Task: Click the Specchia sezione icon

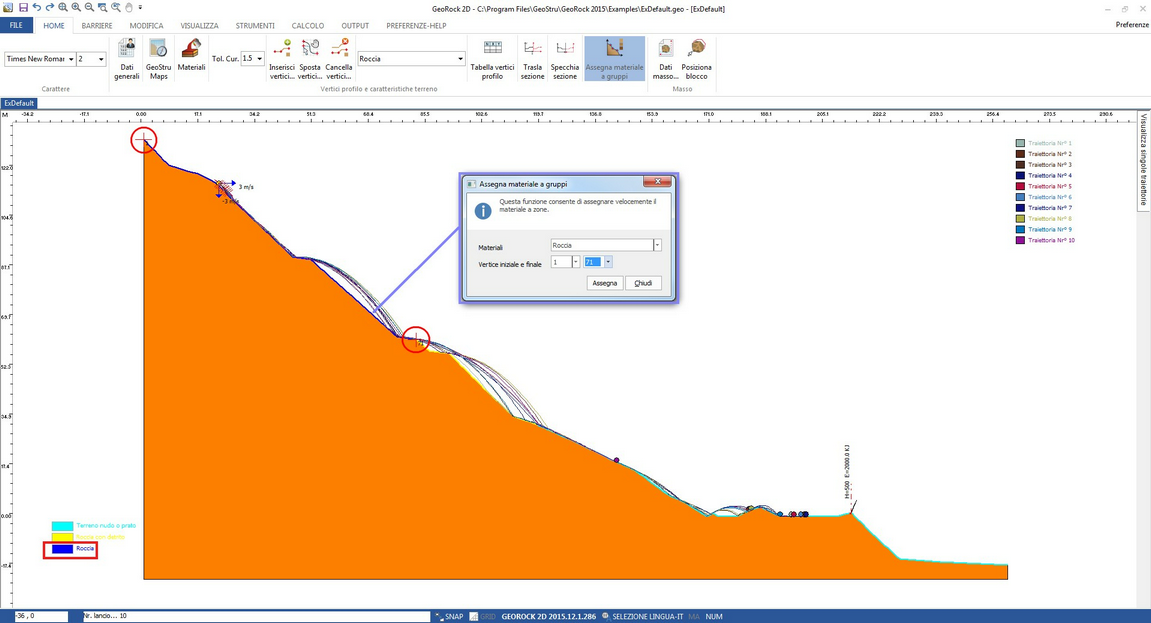Action: 565,59
